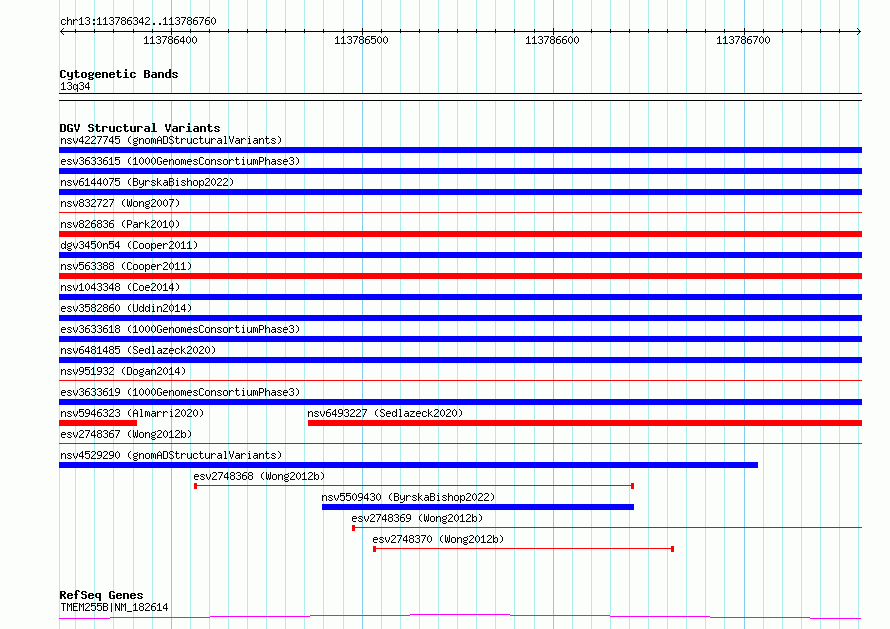This screenshot has height=629, width=890.
Task: Open nsv4529290 gnomADStructuralVariants label
Action: [171, 455]
